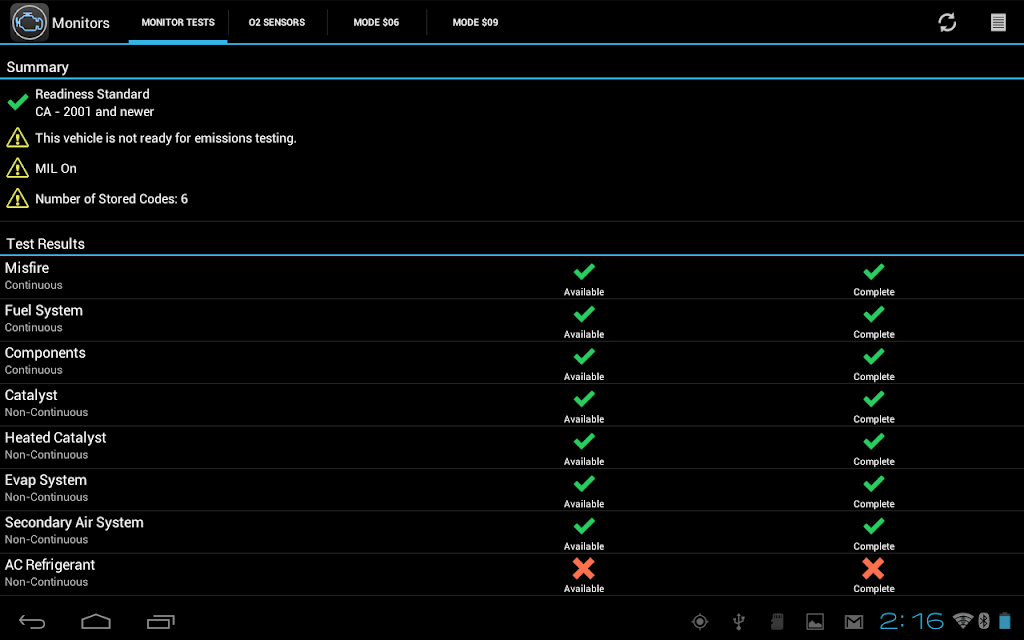Image resolution: width=1024 pixels, height=640 pixels.
Task: Select the Catalyst Complete checkmark
Action: click(x=874, y=399)
